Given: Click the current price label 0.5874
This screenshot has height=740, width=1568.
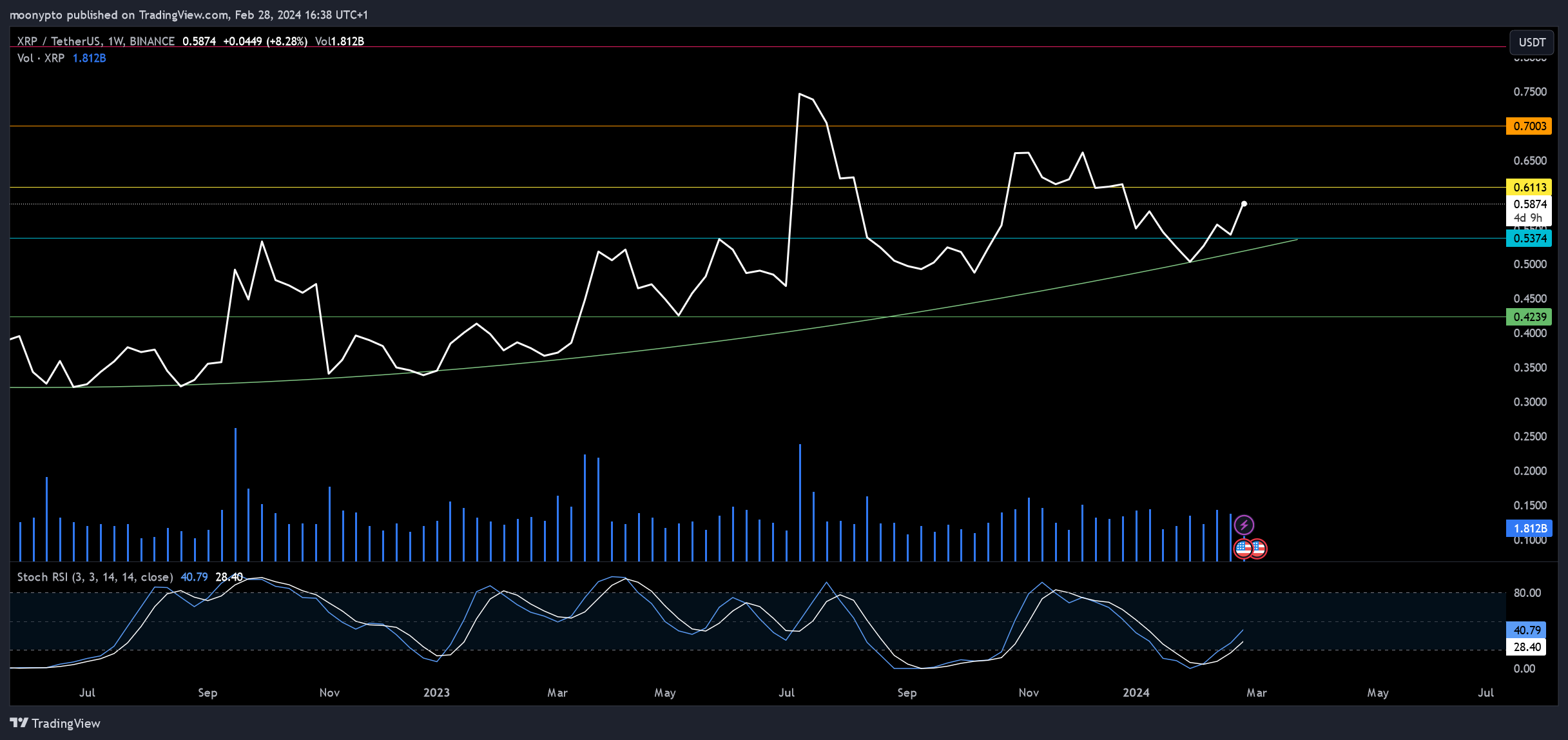Looking at the screenshot, I should click(x=1529, y=204).
